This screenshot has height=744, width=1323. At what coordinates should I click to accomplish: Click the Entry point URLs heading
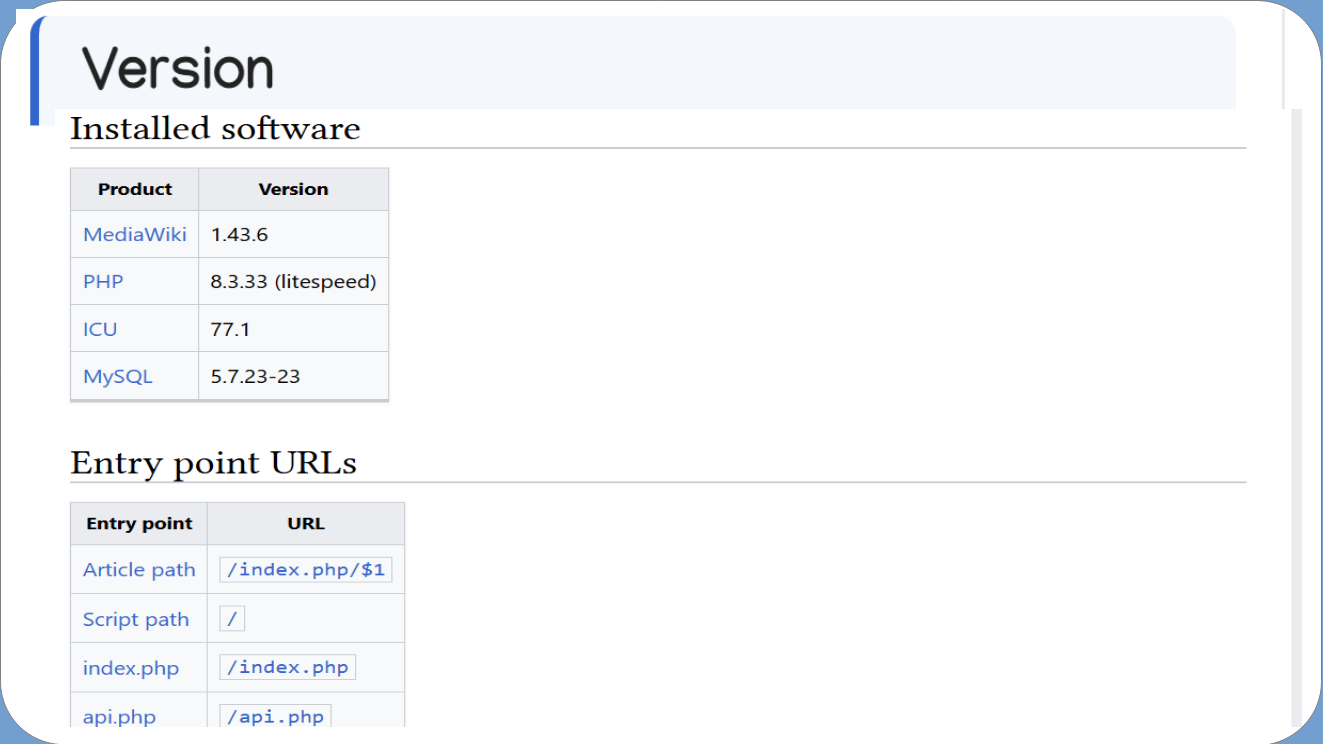click(x=213, y=463)
